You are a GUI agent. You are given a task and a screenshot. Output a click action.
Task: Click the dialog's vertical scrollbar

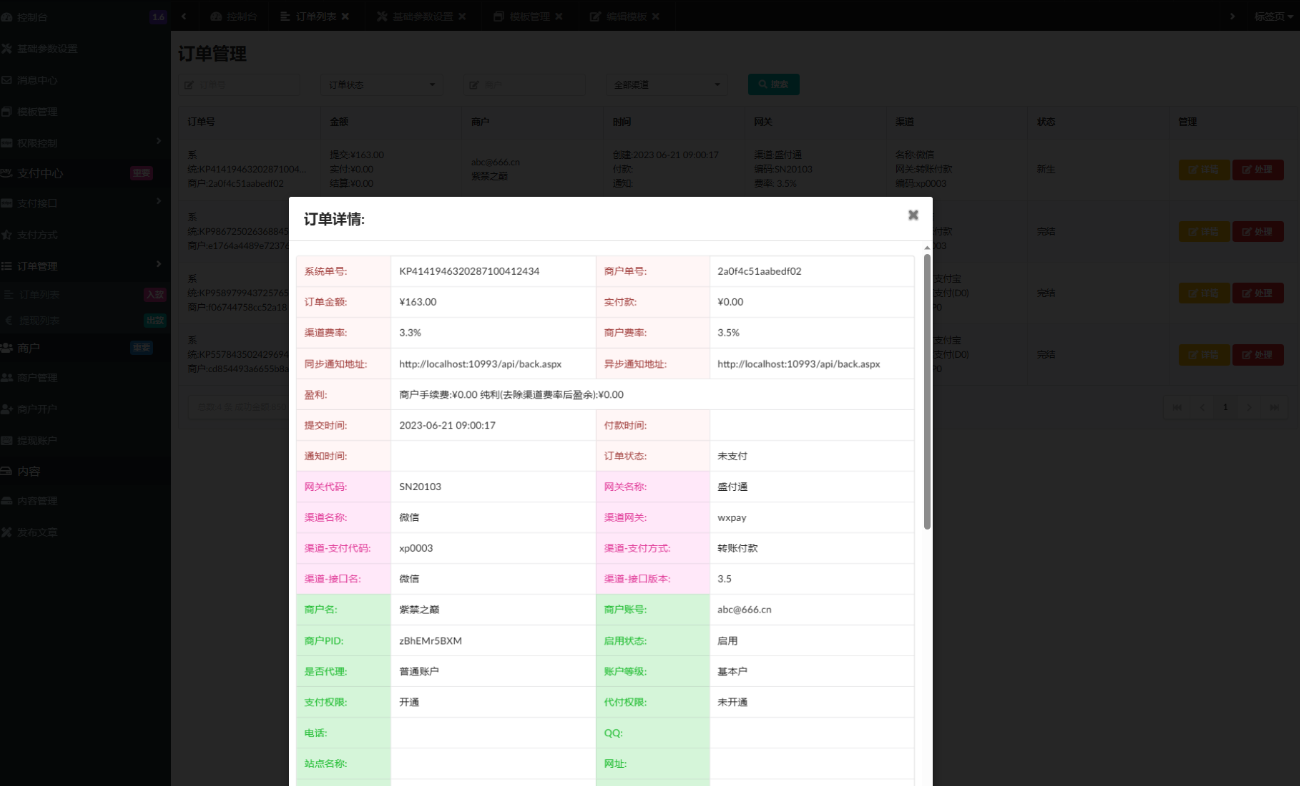pyautogui.click(x=927, y=391)
